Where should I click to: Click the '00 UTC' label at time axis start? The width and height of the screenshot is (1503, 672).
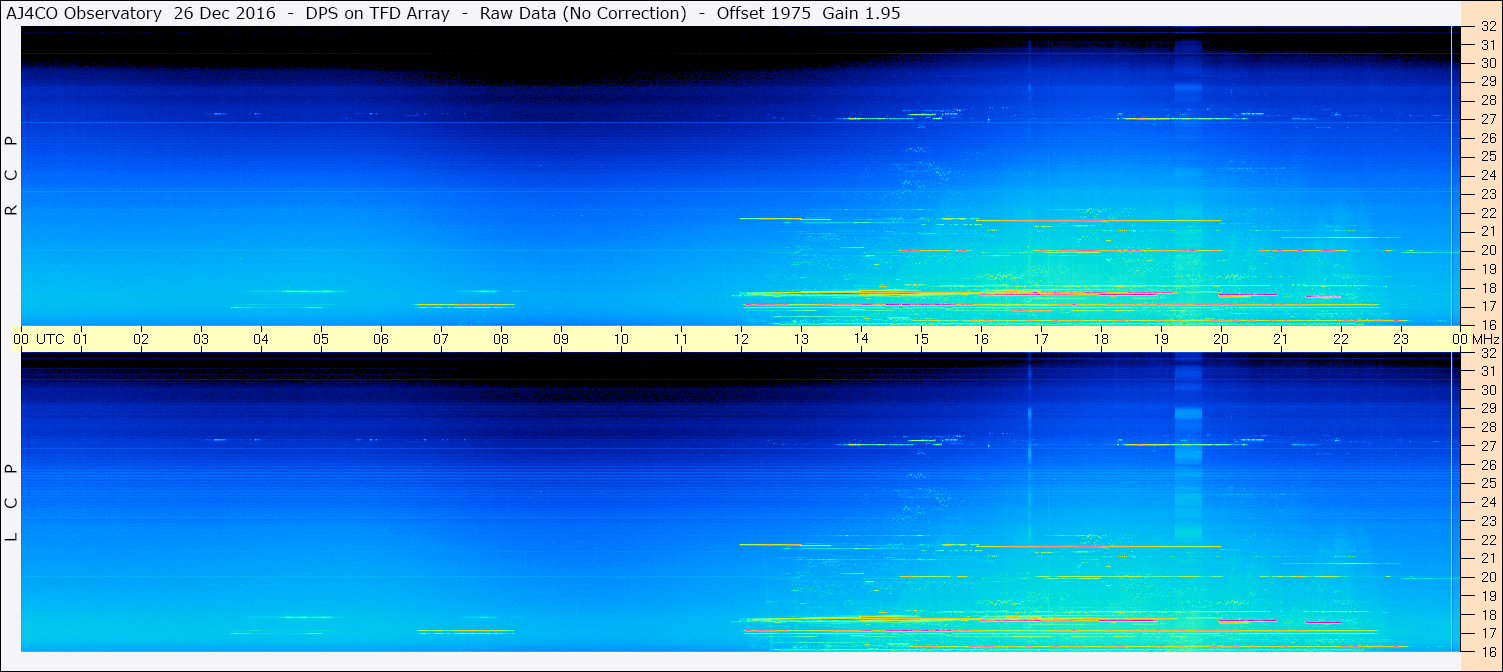[39, 339]
